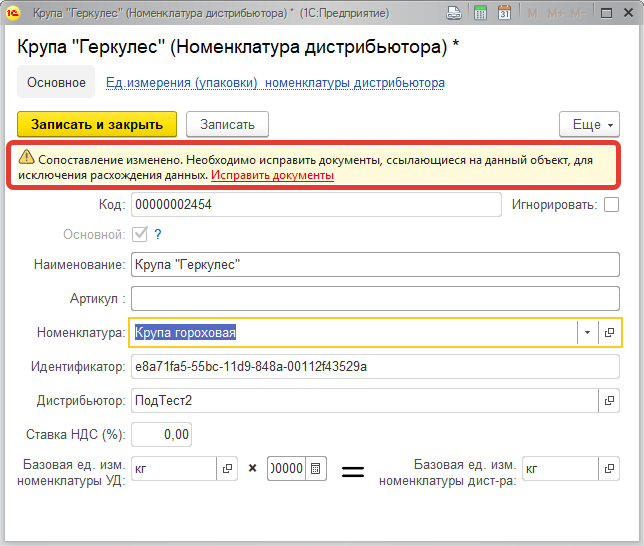Click the Записать button
This screenshot has width=644, height=546.
pyautogui.click(x=228, y=124)
